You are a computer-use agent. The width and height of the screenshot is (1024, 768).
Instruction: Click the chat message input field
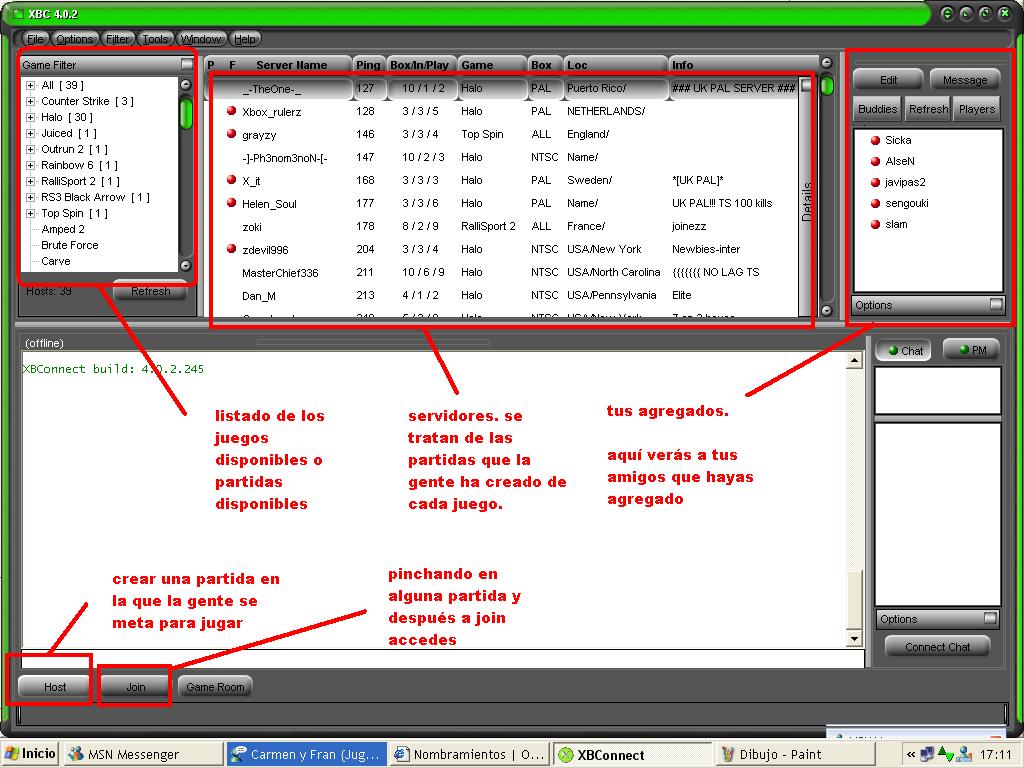pos(443,658)
